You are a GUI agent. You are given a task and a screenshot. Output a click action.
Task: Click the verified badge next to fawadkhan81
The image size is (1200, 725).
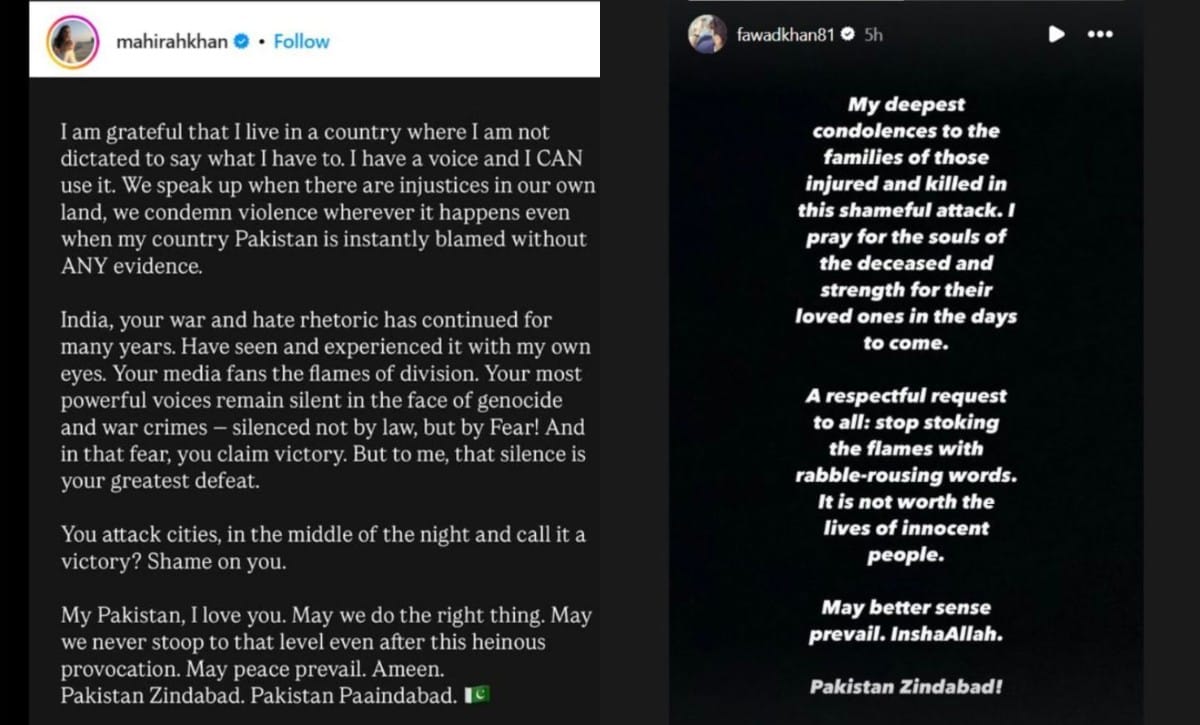pyautogui.click(x=846, y=34)
